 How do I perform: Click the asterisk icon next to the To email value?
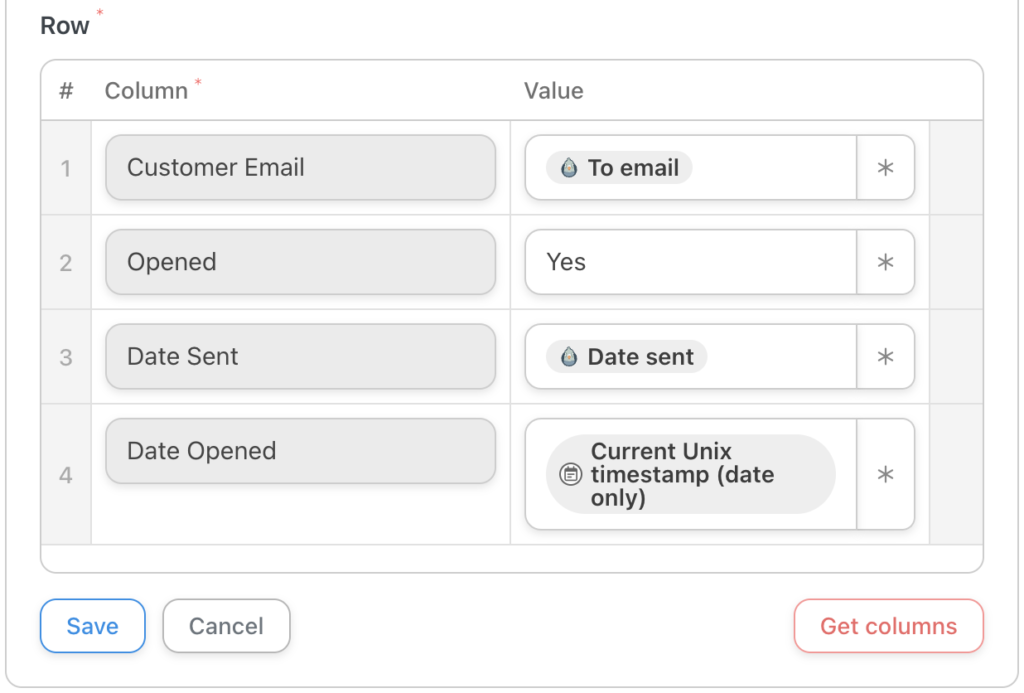(885, 167)
